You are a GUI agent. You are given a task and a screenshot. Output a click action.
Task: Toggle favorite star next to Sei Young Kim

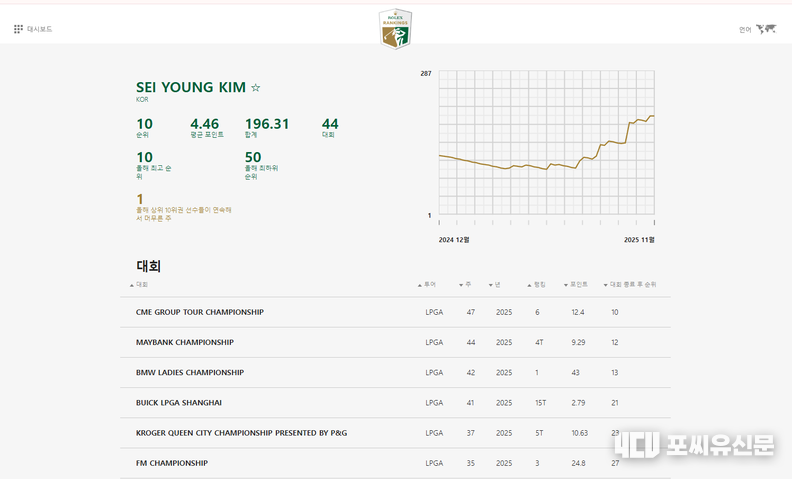click(256, 88)
